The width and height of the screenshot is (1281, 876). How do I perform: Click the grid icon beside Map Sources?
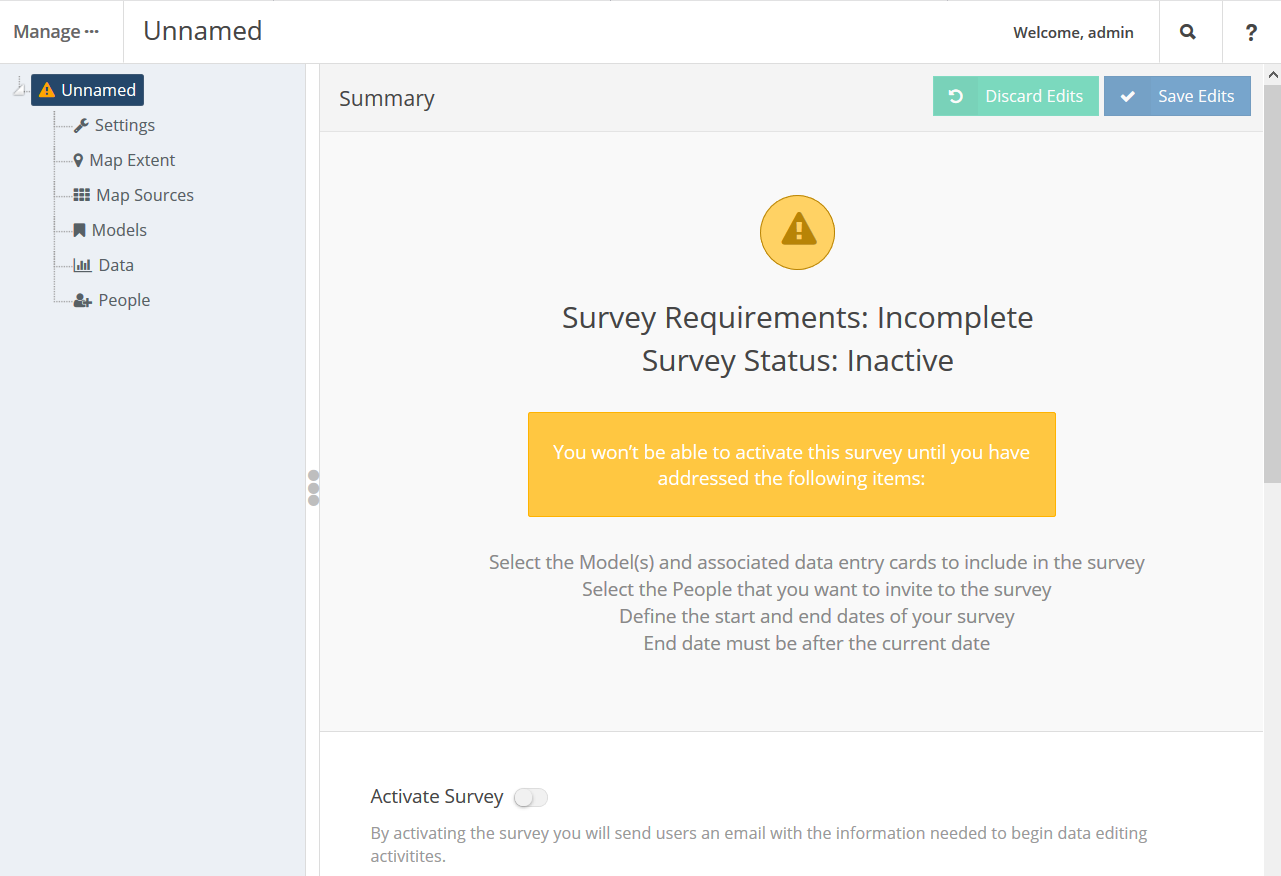tap(82, 195)
